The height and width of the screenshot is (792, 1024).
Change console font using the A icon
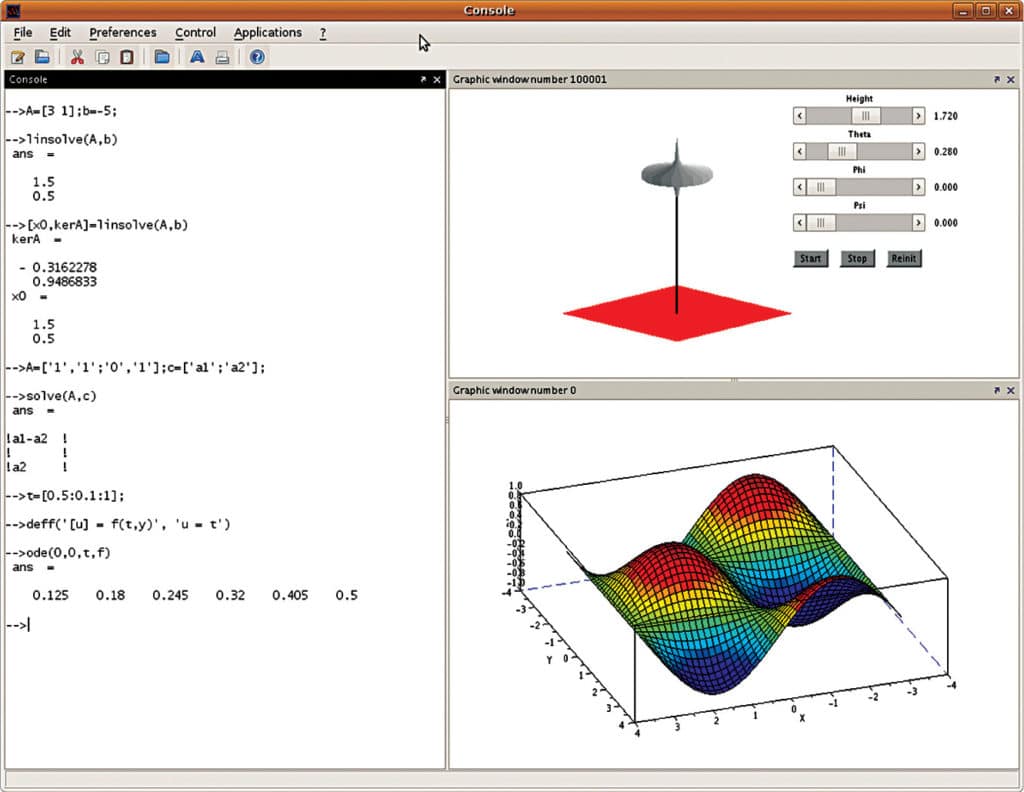(196, 57)
